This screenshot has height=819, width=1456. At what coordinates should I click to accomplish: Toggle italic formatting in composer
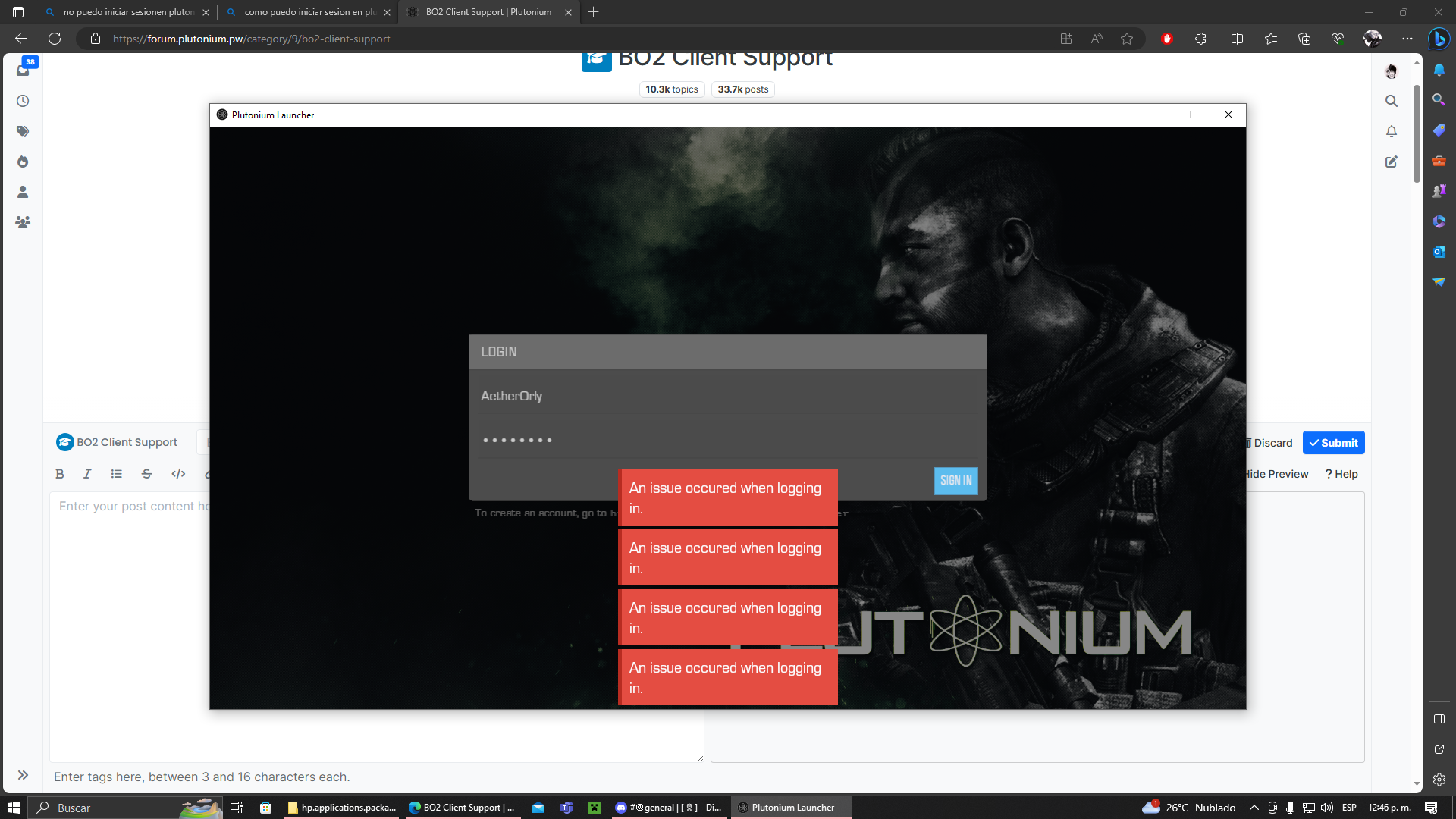pyautogui.click(x=87, y=474)
